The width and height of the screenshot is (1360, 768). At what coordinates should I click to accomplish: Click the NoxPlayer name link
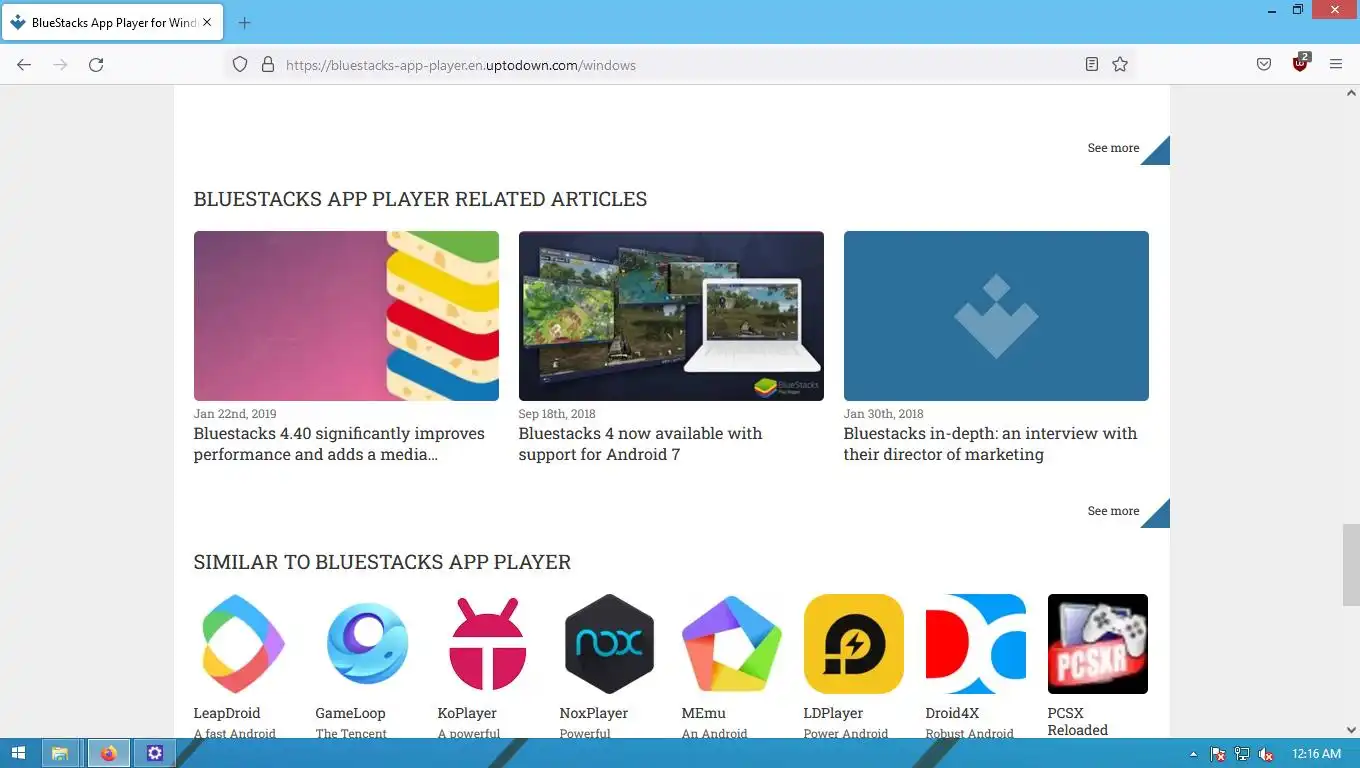click(x=594, y=713)
